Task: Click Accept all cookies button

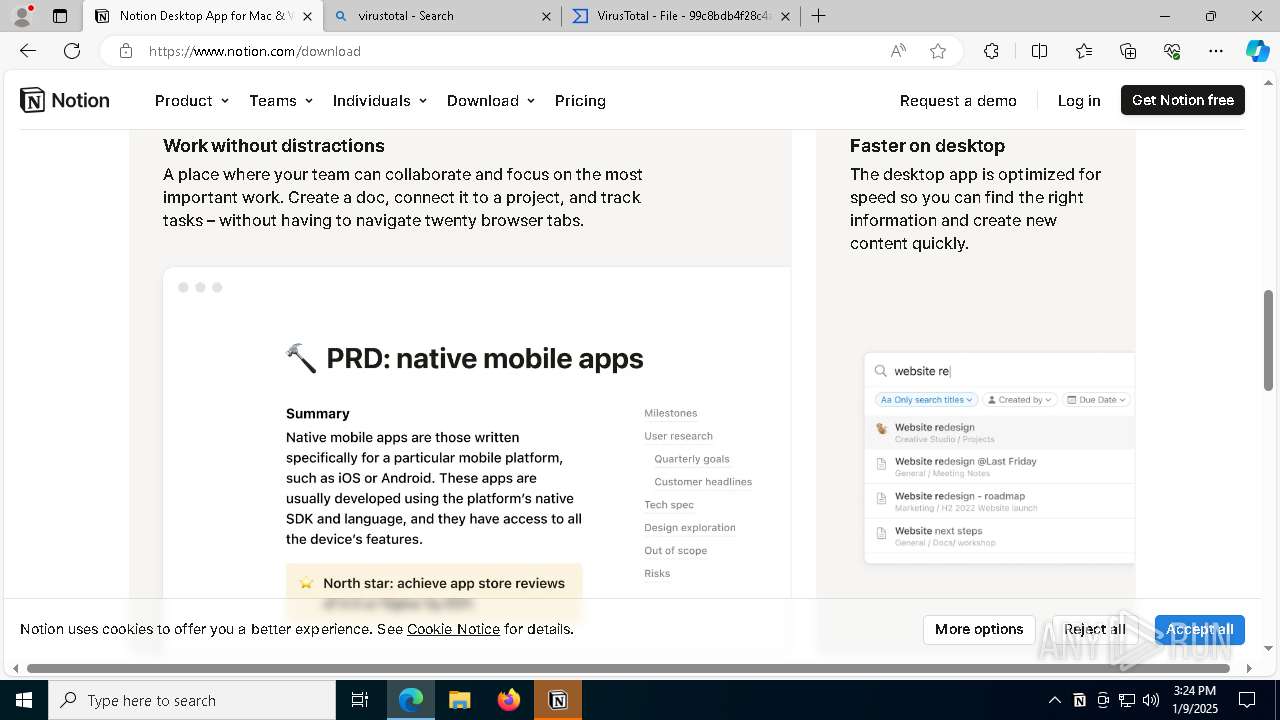Action: (x=1199, y=629)
